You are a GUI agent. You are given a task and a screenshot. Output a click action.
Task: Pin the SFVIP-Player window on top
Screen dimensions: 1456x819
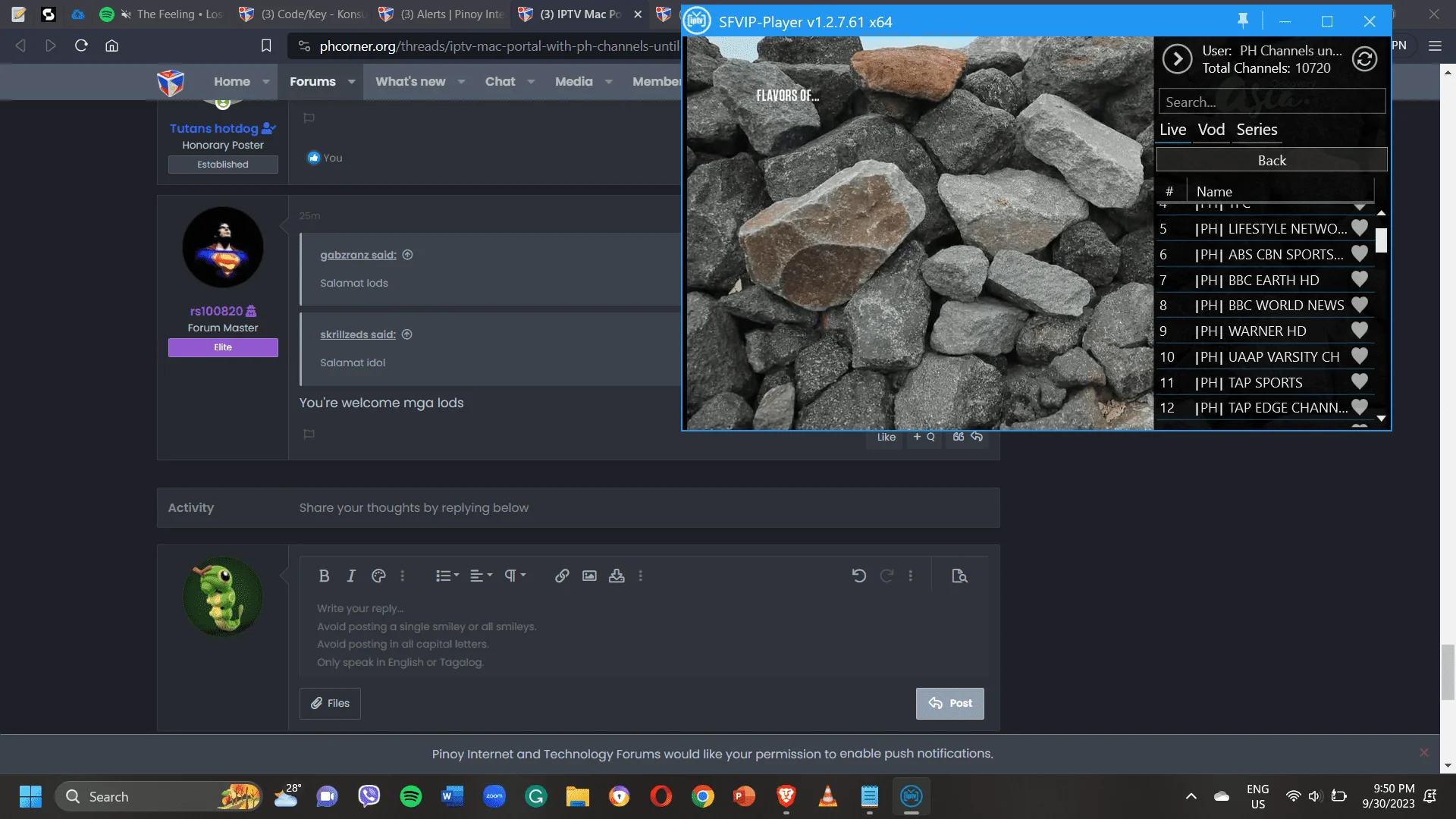(1243, 21)
